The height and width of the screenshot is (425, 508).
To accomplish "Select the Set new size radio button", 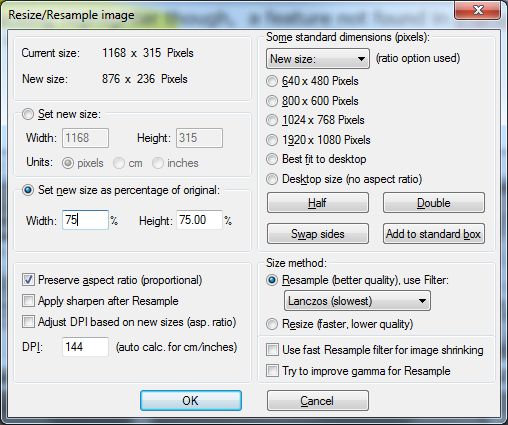I will point(28,114).
